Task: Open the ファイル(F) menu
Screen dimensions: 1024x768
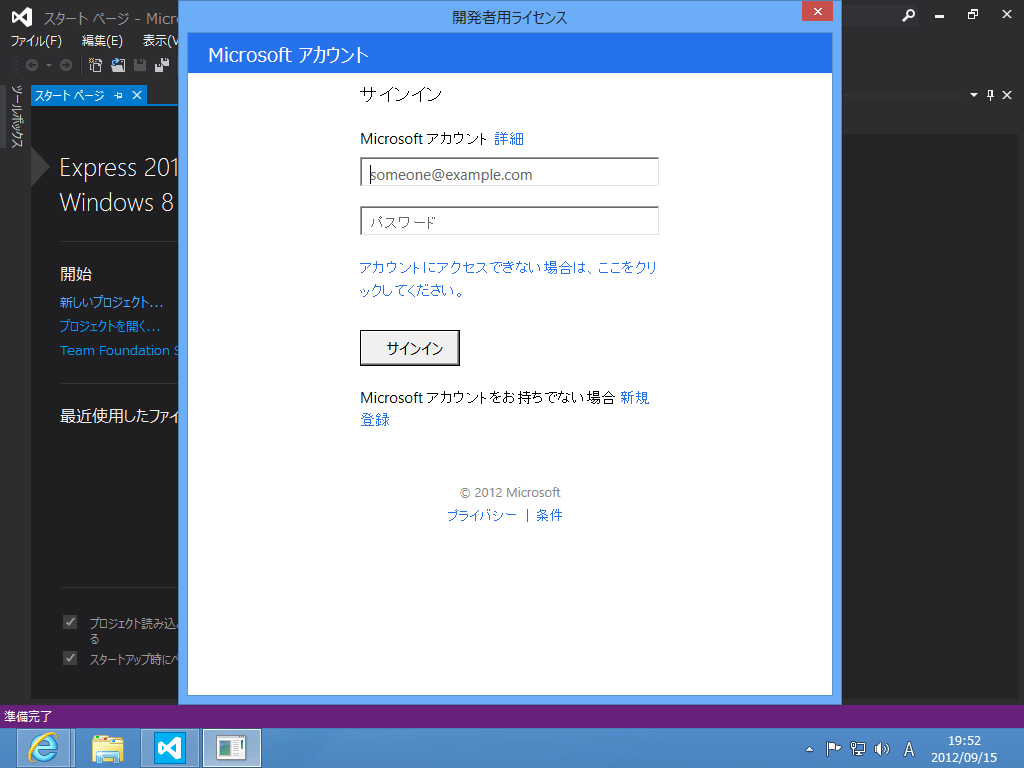Action: pyautogui.click(x=36, y=40)
